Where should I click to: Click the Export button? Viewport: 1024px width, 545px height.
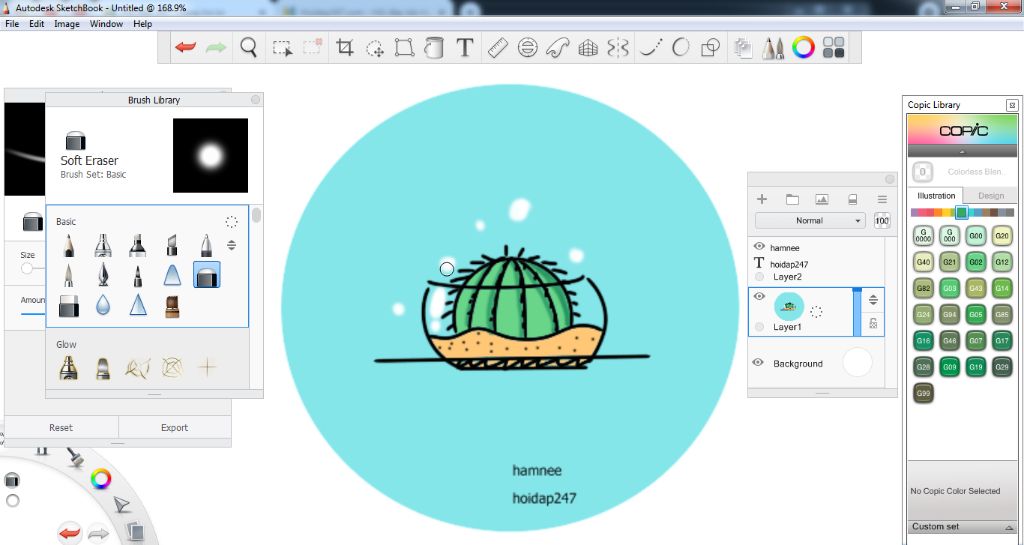pos(174,428)
